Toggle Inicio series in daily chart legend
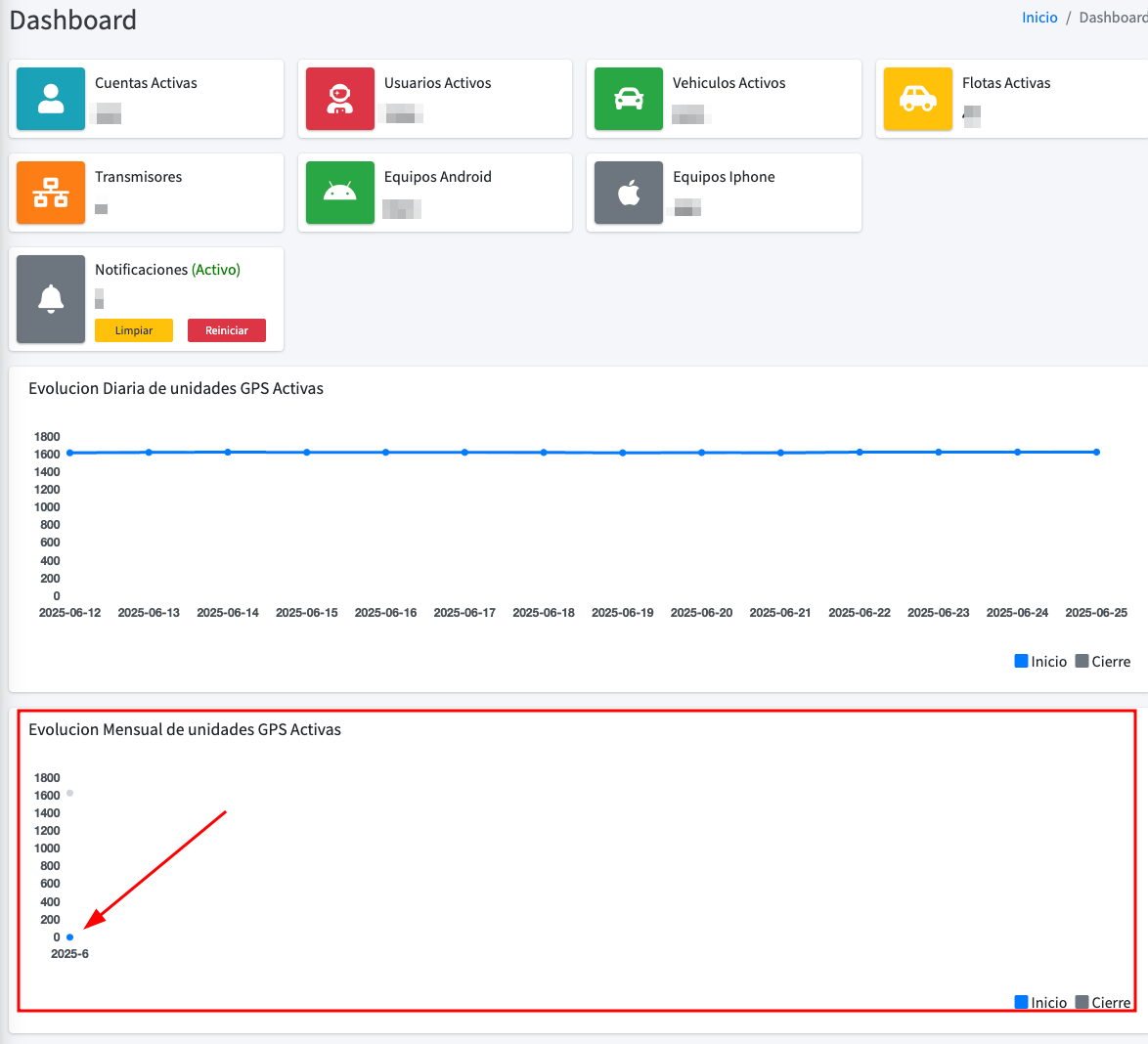The image size is (1148, 1044). [1040, 662]
